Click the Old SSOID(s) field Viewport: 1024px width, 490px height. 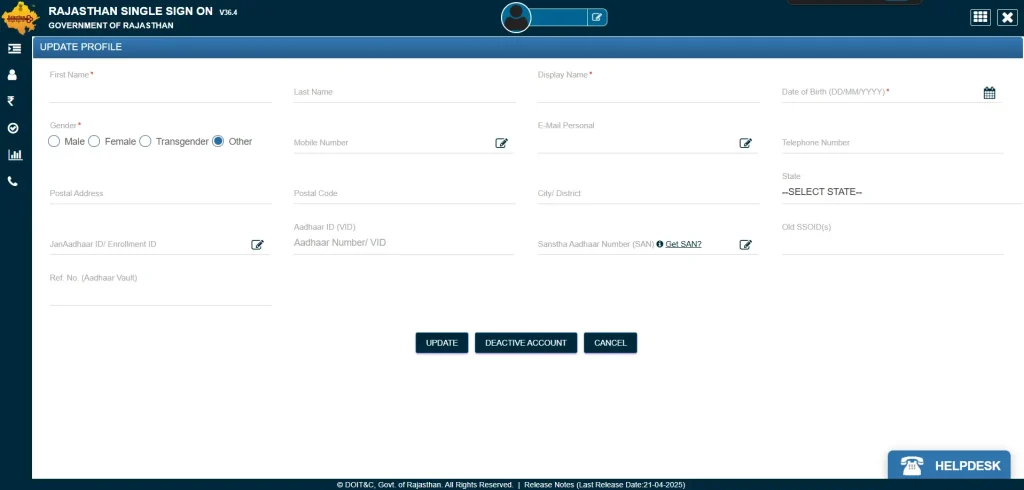(x=892, y=244)
